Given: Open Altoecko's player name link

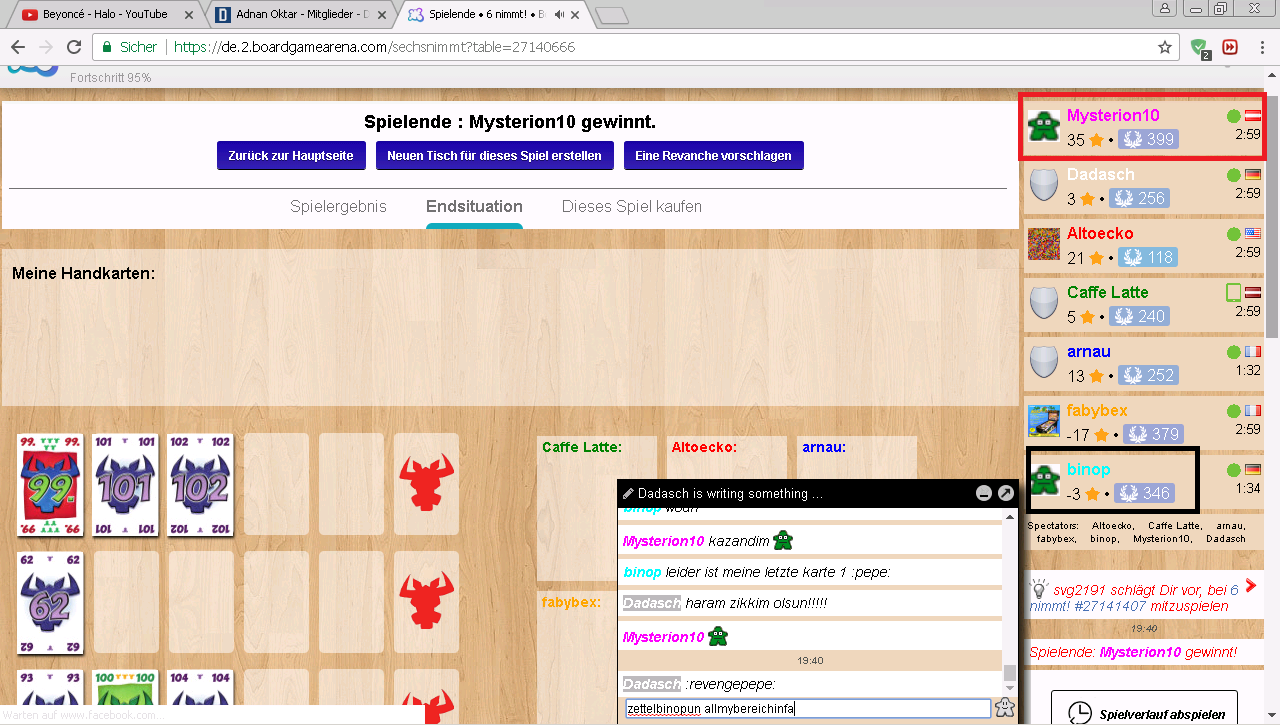Looking at the screenshot, I should (x=1100, y=234).
